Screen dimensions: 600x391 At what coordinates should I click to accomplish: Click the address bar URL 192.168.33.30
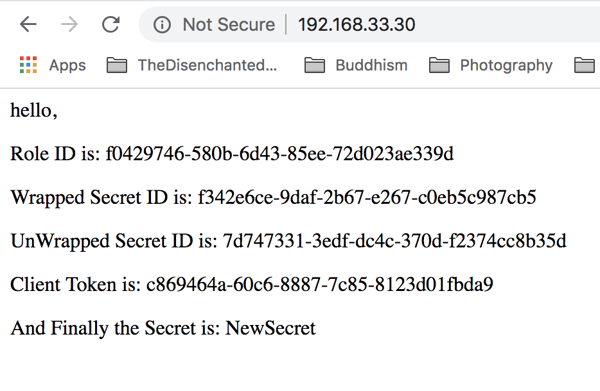coord(357,25)
